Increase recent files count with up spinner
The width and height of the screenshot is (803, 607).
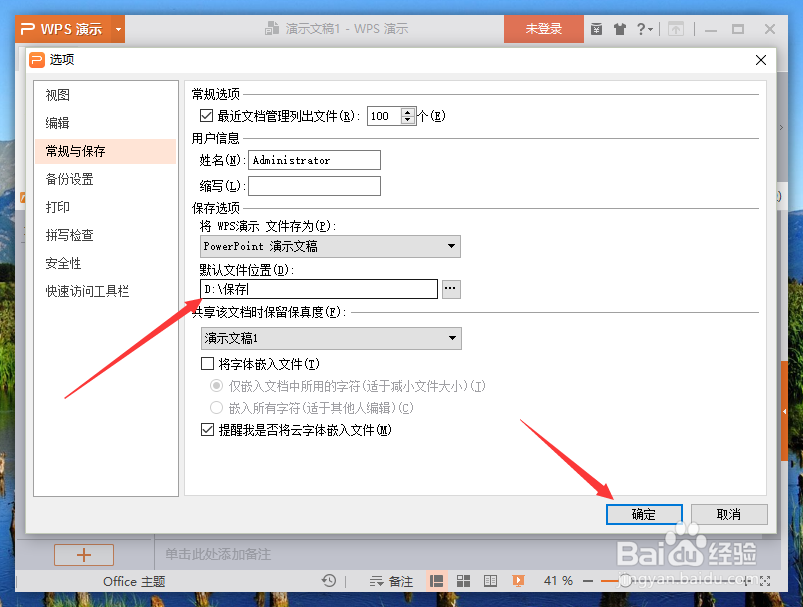[408, 112]
